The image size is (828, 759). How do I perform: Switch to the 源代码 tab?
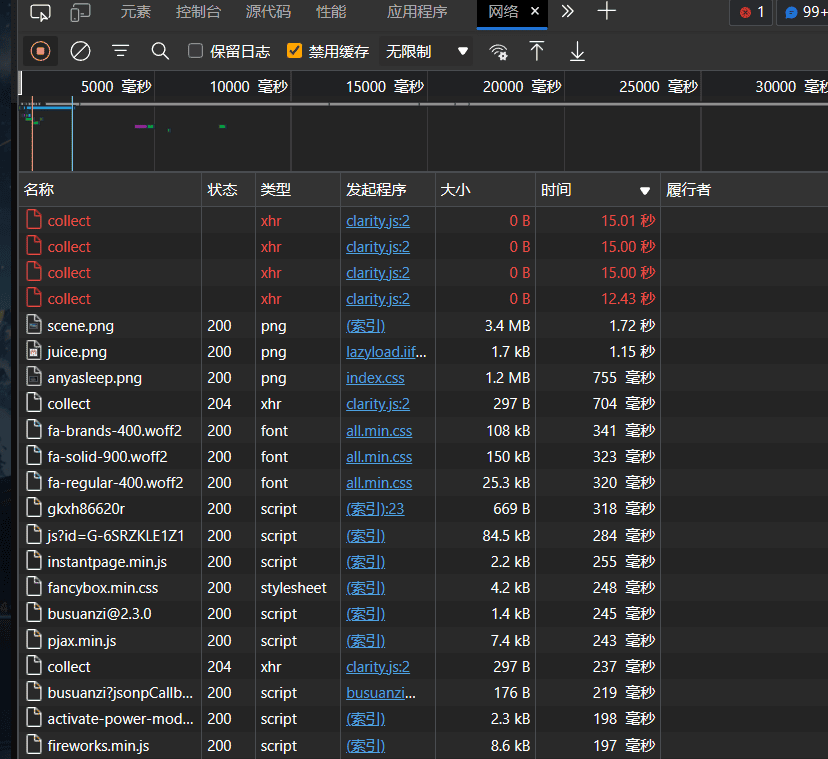pos(268,12)
